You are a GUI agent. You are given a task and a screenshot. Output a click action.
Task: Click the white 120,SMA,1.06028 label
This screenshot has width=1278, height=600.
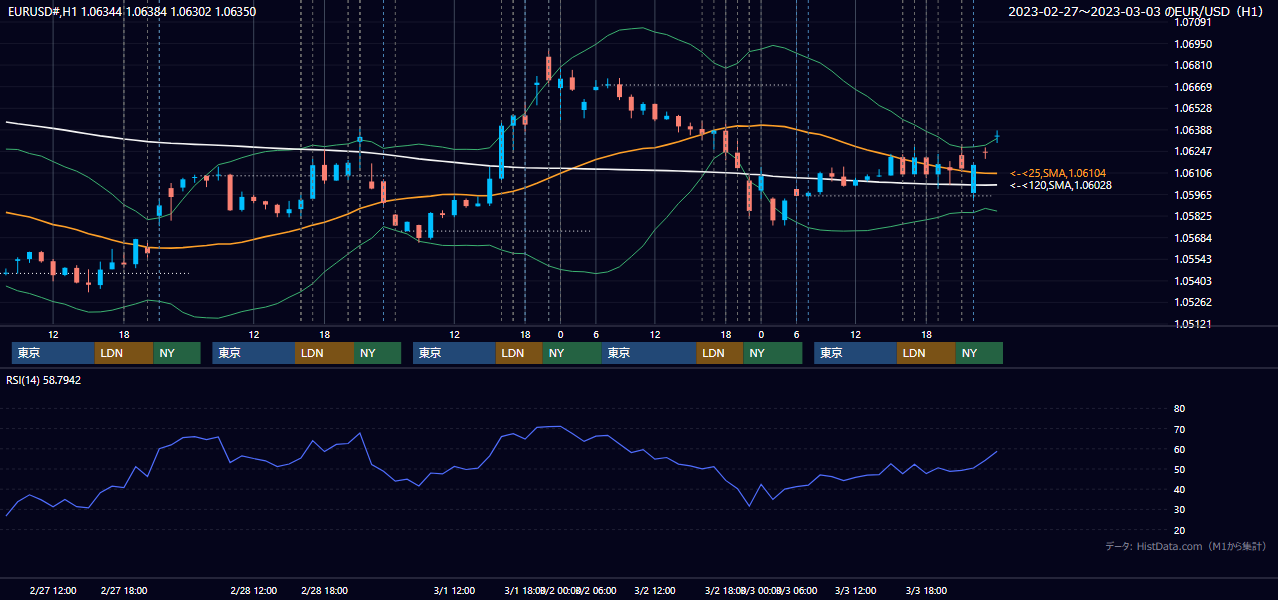1061,185
